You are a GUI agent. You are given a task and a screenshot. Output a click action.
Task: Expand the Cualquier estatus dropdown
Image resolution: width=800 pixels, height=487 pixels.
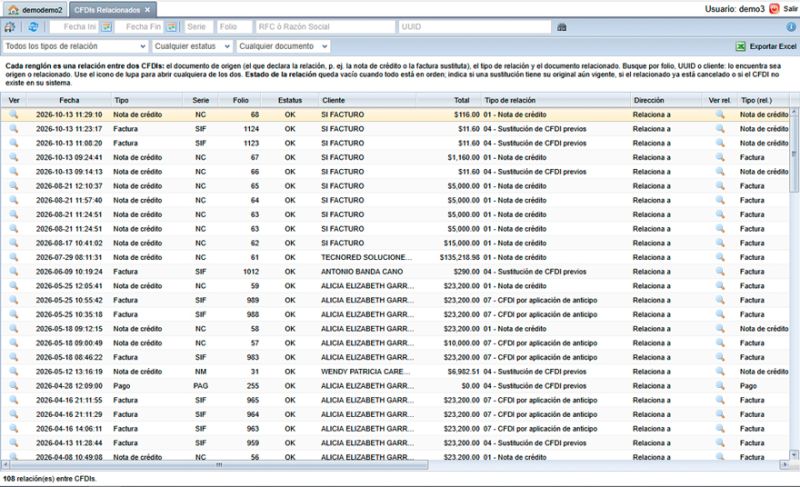192,46
